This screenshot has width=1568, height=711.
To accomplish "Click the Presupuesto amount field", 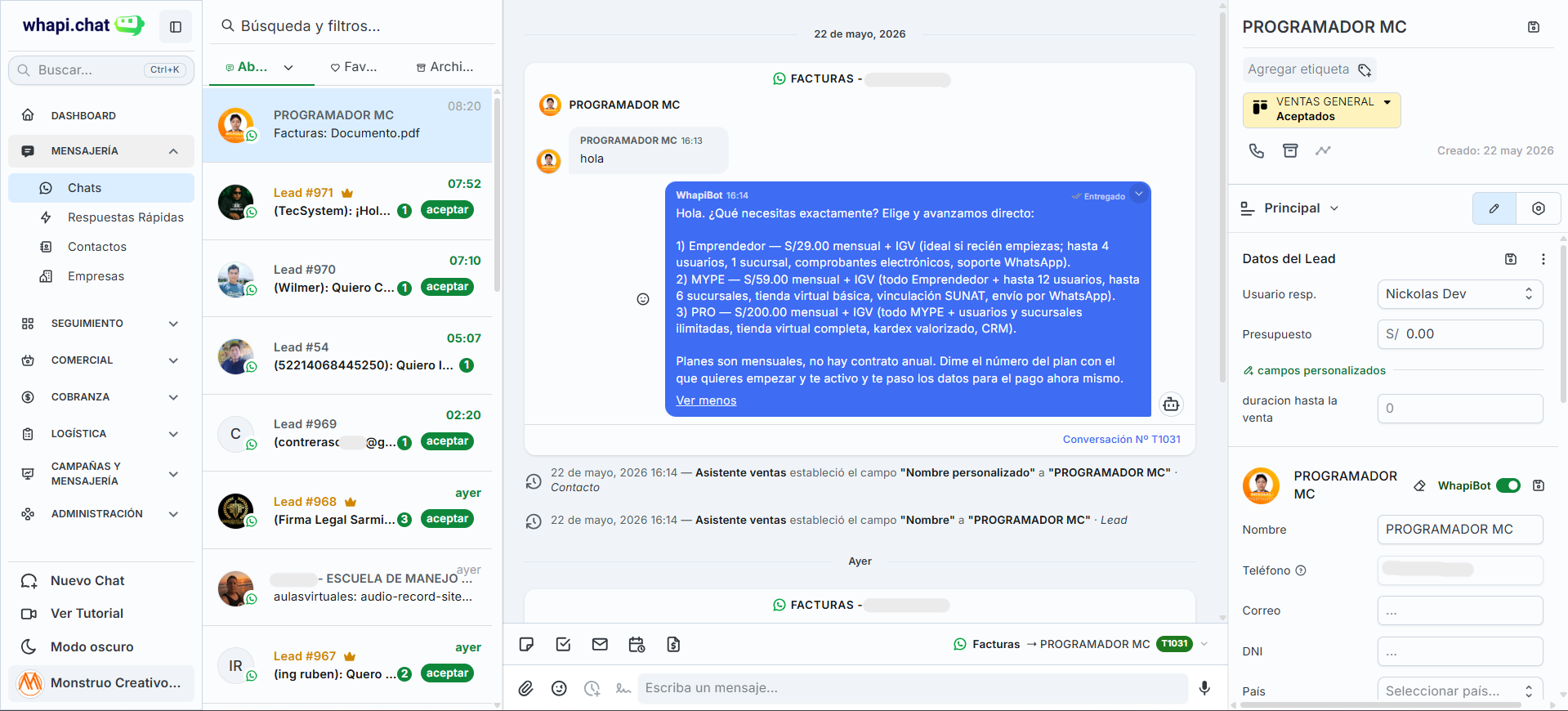I will [1459, 334].
